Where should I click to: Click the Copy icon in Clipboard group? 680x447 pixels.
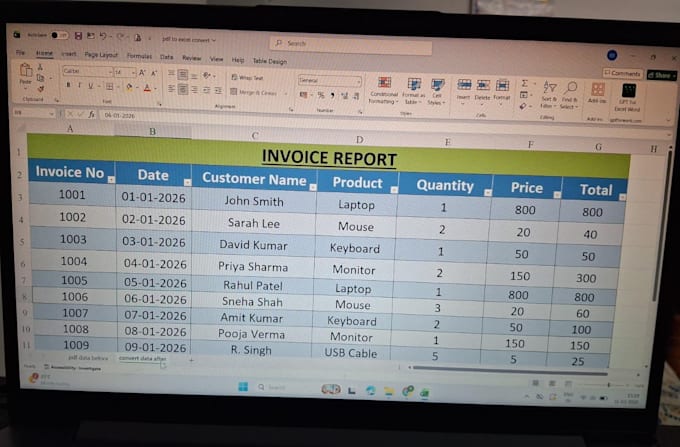[x=41, y=78]
